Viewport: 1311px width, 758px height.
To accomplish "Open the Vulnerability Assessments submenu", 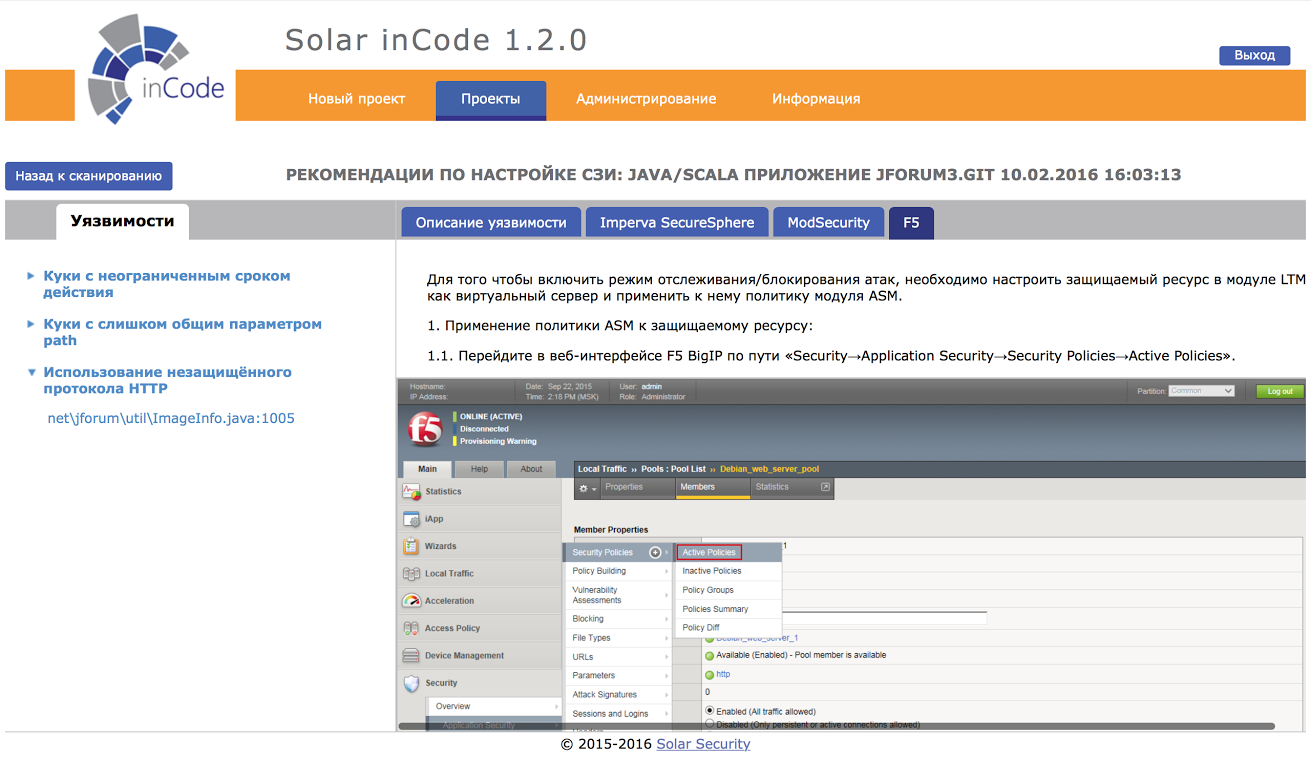I will (x=618, y=595).
